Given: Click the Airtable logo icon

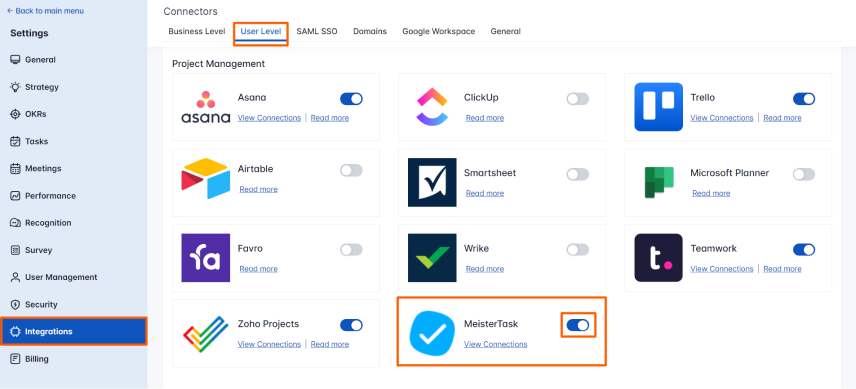Looking at the screenshot, I should pos(205,178).
